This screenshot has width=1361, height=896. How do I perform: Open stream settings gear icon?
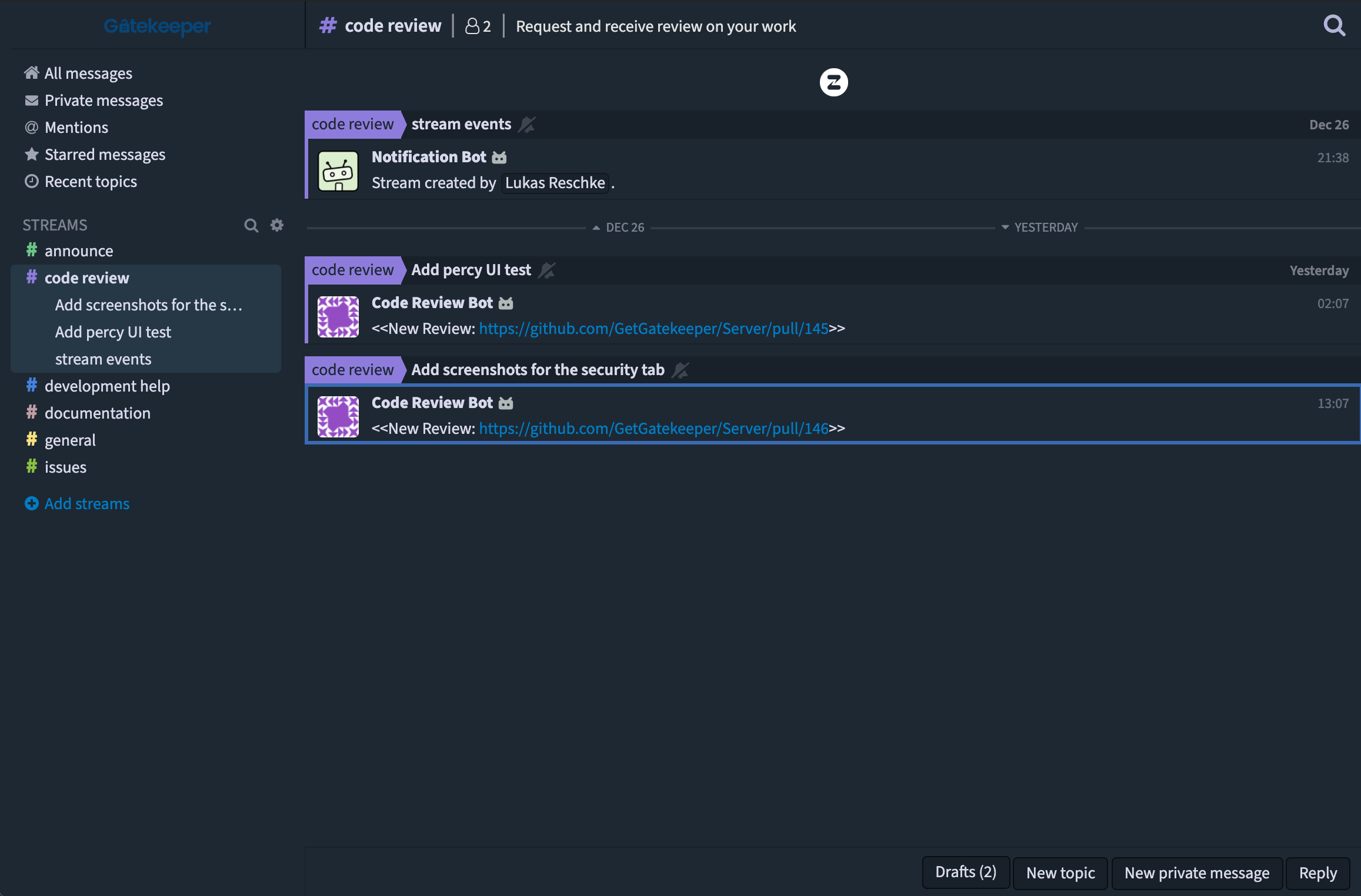click(277, 225)
